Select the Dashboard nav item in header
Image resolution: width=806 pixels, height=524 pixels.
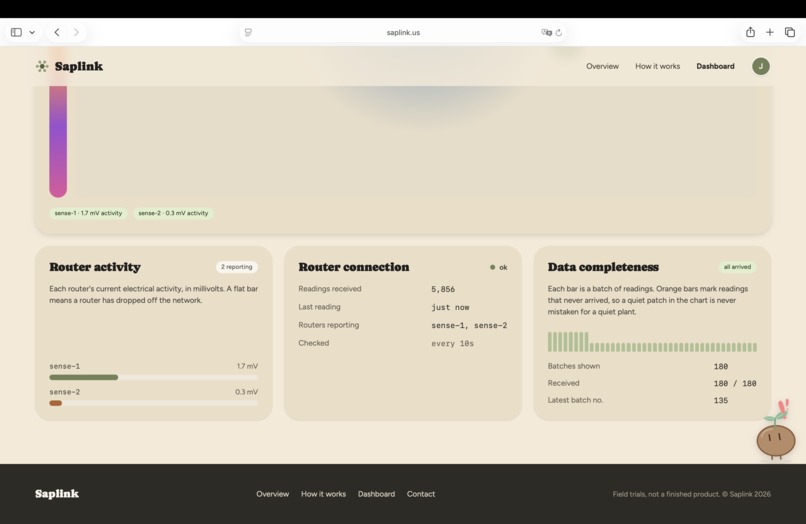click(716, 66)
